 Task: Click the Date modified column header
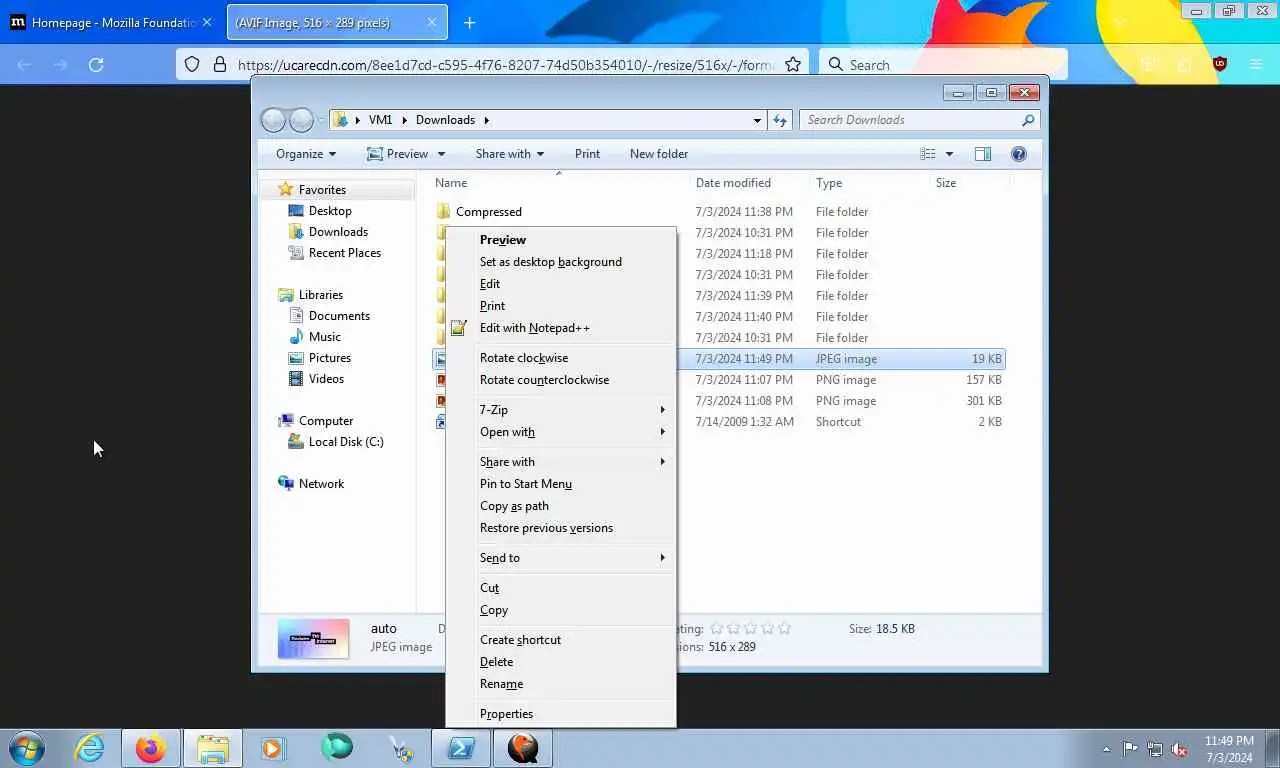pos(750,183)
